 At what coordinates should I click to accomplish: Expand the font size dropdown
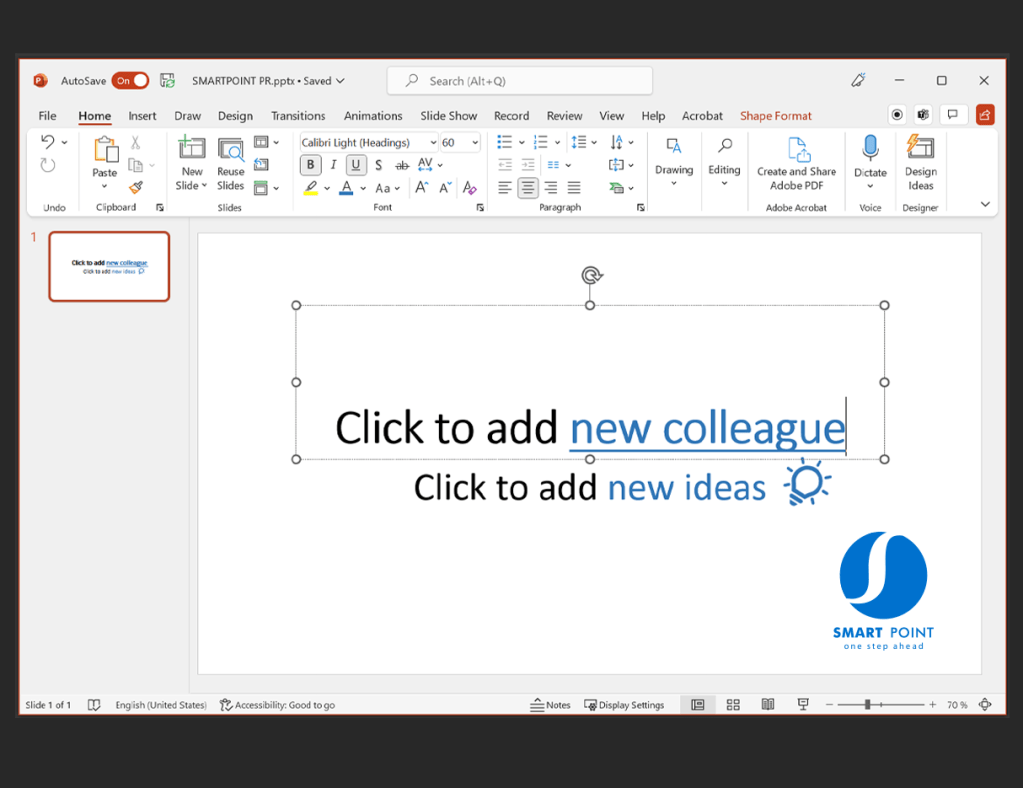(x=475, y=143)
